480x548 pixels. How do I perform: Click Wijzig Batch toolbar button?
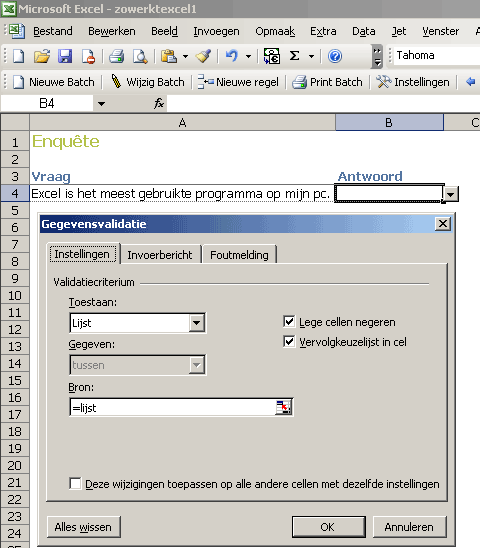[x=147, y=82]
